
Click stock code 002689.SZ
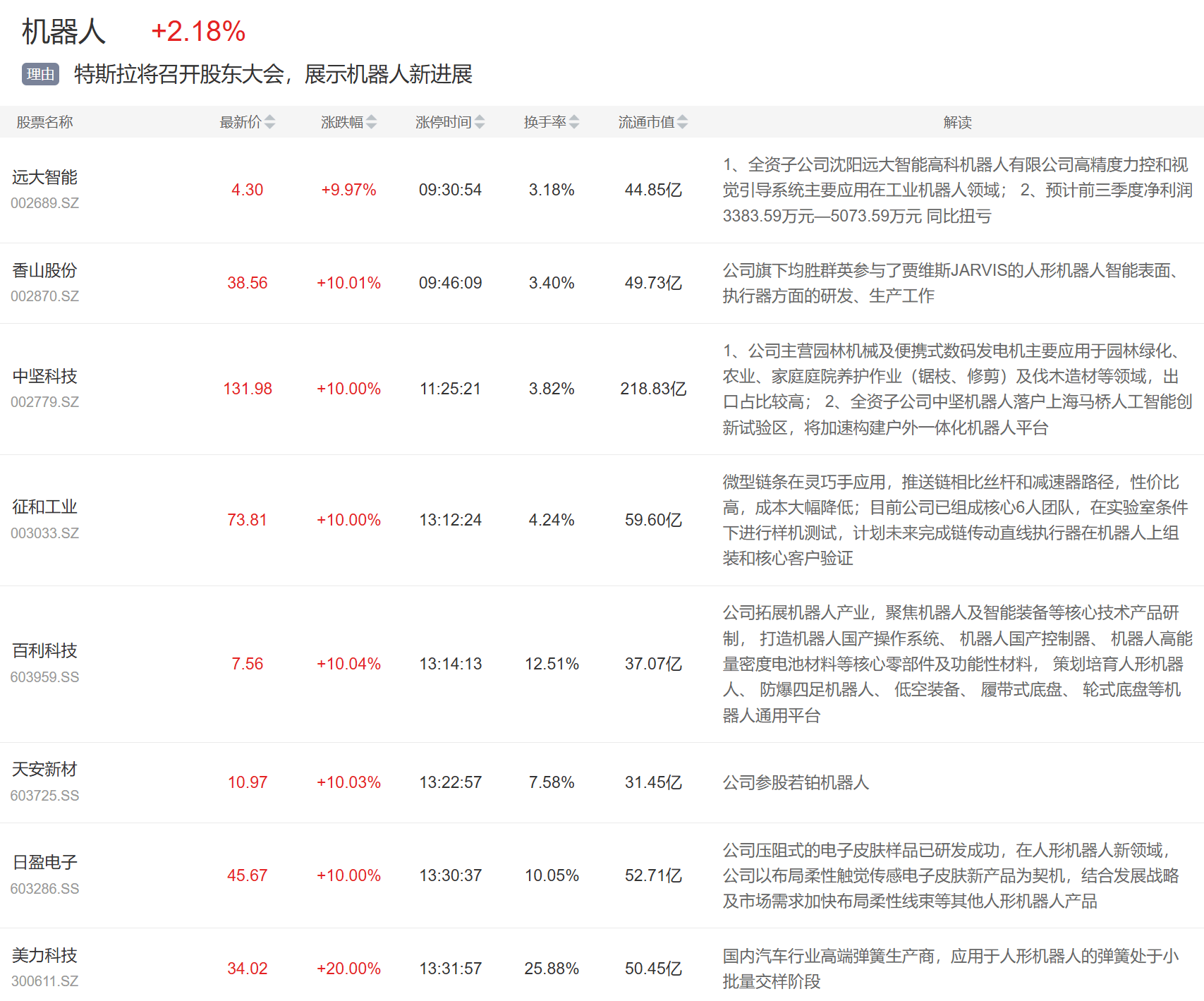(x=44, y=203)
